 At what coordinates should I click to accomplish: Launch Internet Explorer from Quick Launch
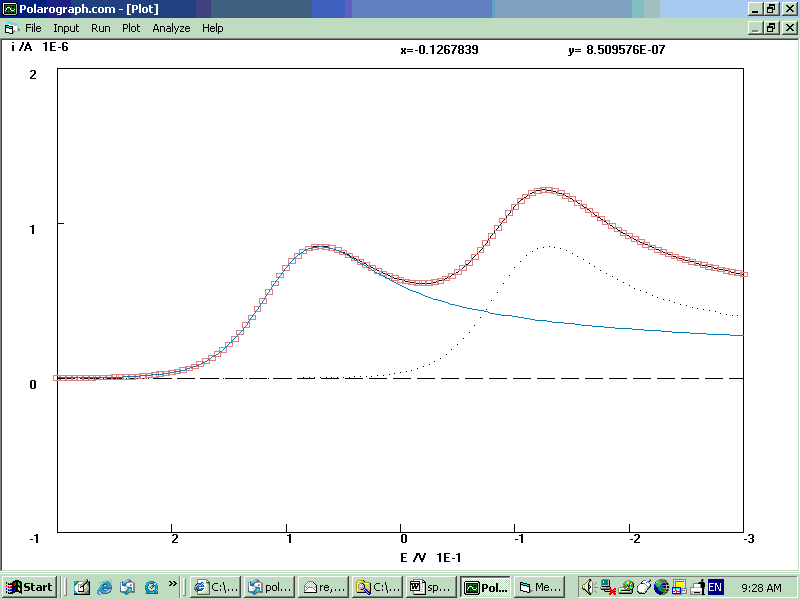pos(105,587)
